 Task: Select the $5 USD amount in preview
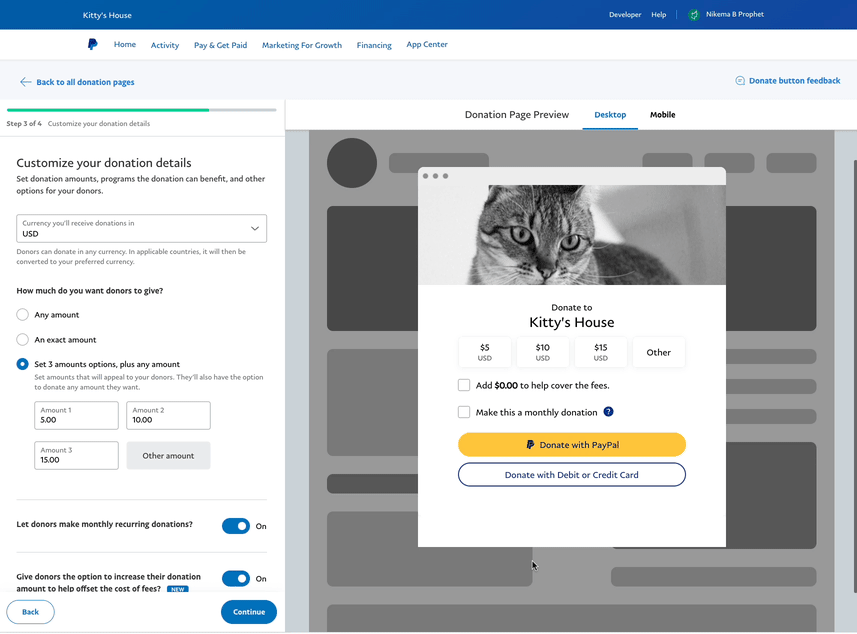coord(485,352)
